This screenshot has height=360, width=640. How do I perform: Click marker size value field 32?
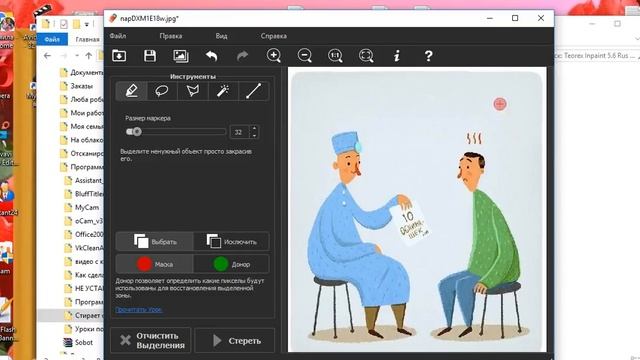click(x=239, y=132)
